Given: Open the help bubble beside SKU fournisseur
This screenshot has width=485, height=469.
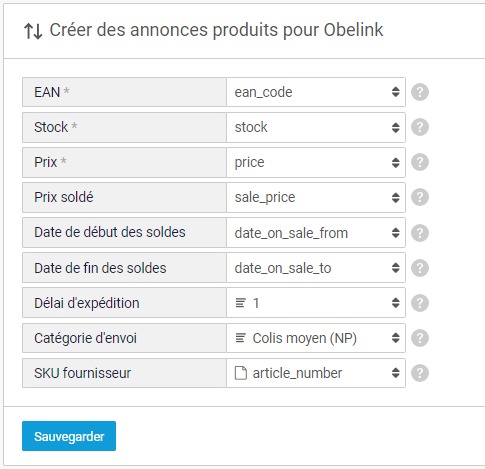Looking at the screenshot, I should 420,373.
